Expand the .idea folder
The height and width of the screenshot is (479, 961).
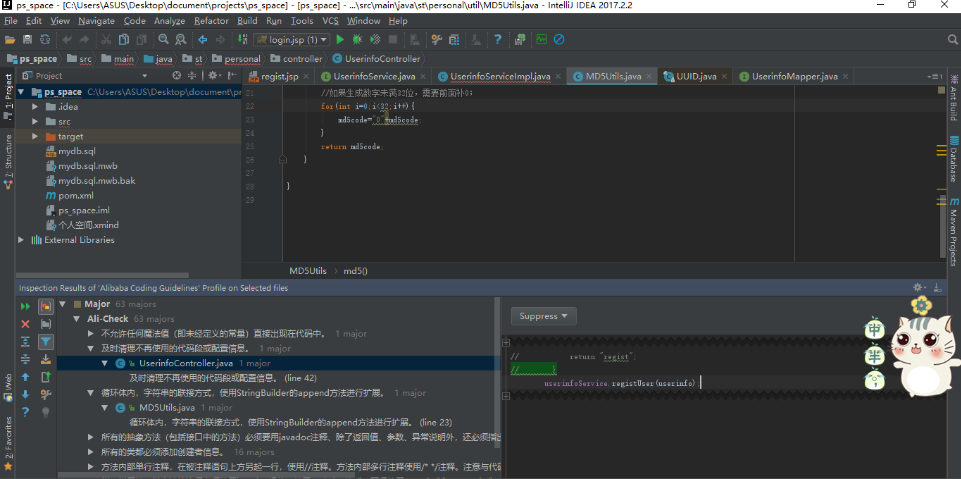click(34, 107)
